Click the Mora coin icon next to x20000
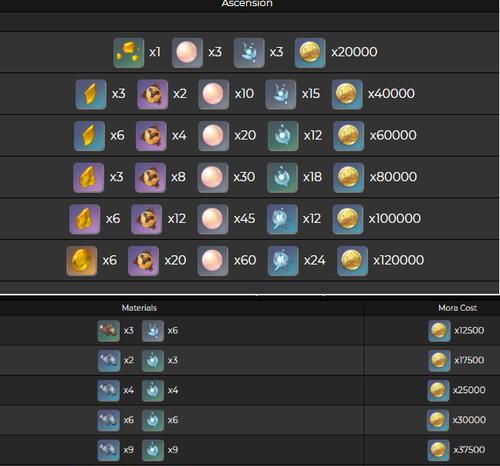Viewport: 500px width, 466px height. point(310,53)
